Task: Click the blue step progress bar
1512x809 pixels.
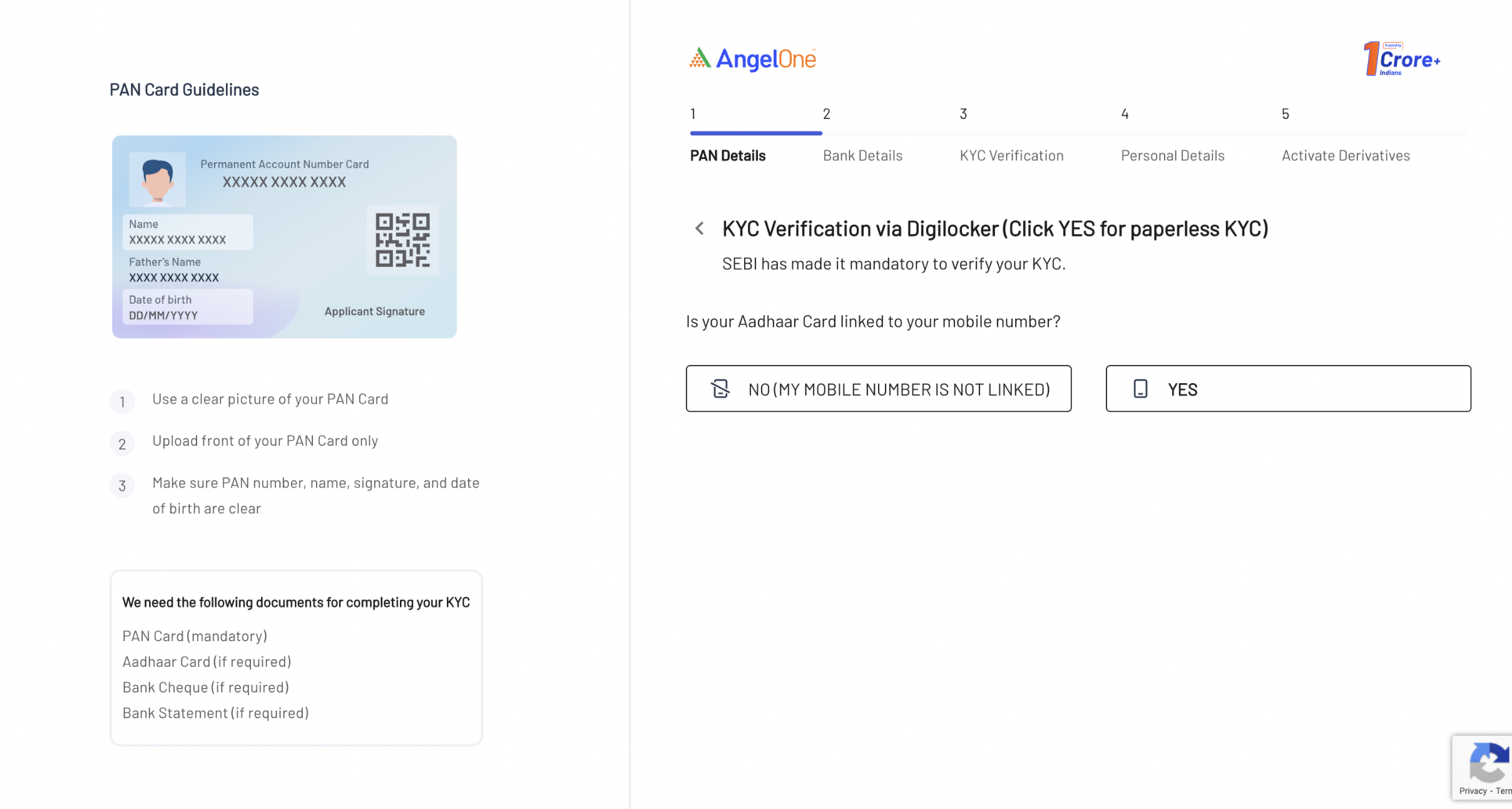Action: coord(756,133)
